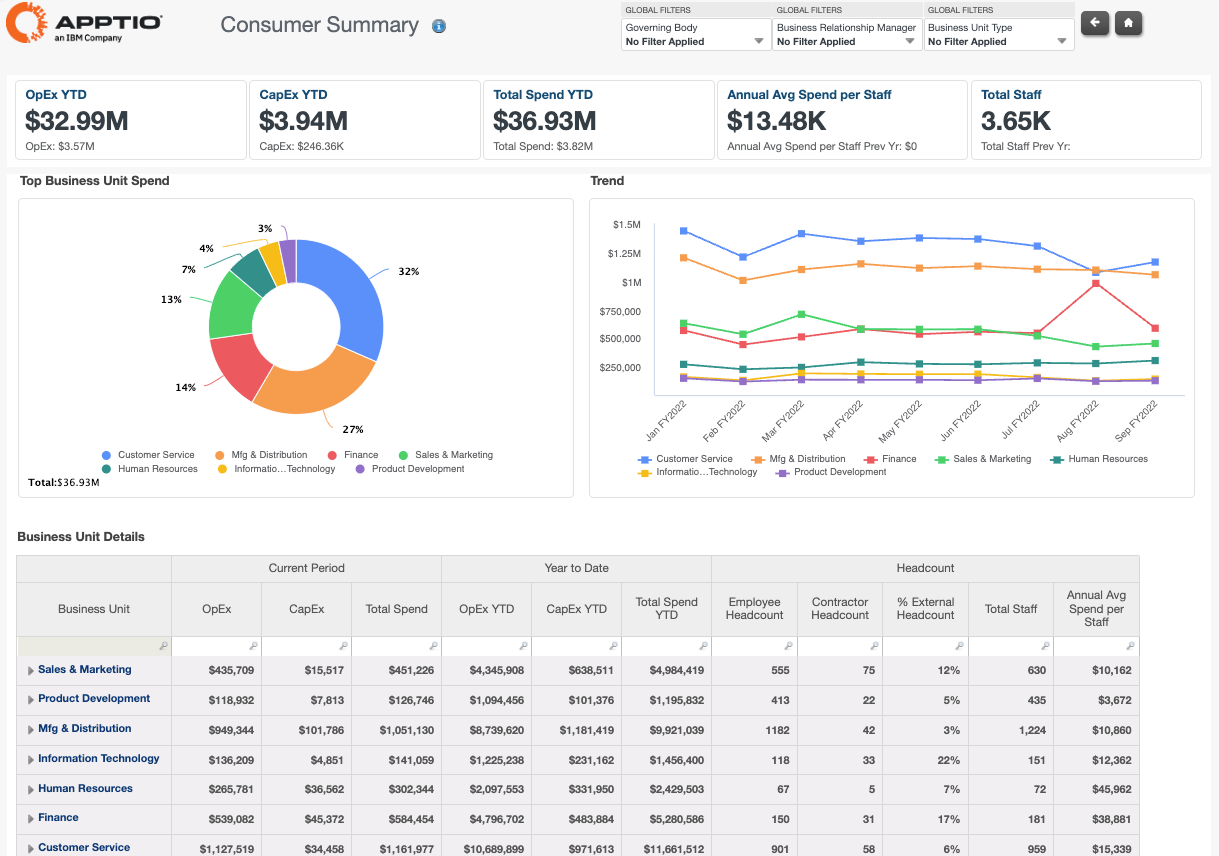The width and height of the screenshot is (1219, 856).
Task: Click the Apptio logo
Action: click(84, 24)
